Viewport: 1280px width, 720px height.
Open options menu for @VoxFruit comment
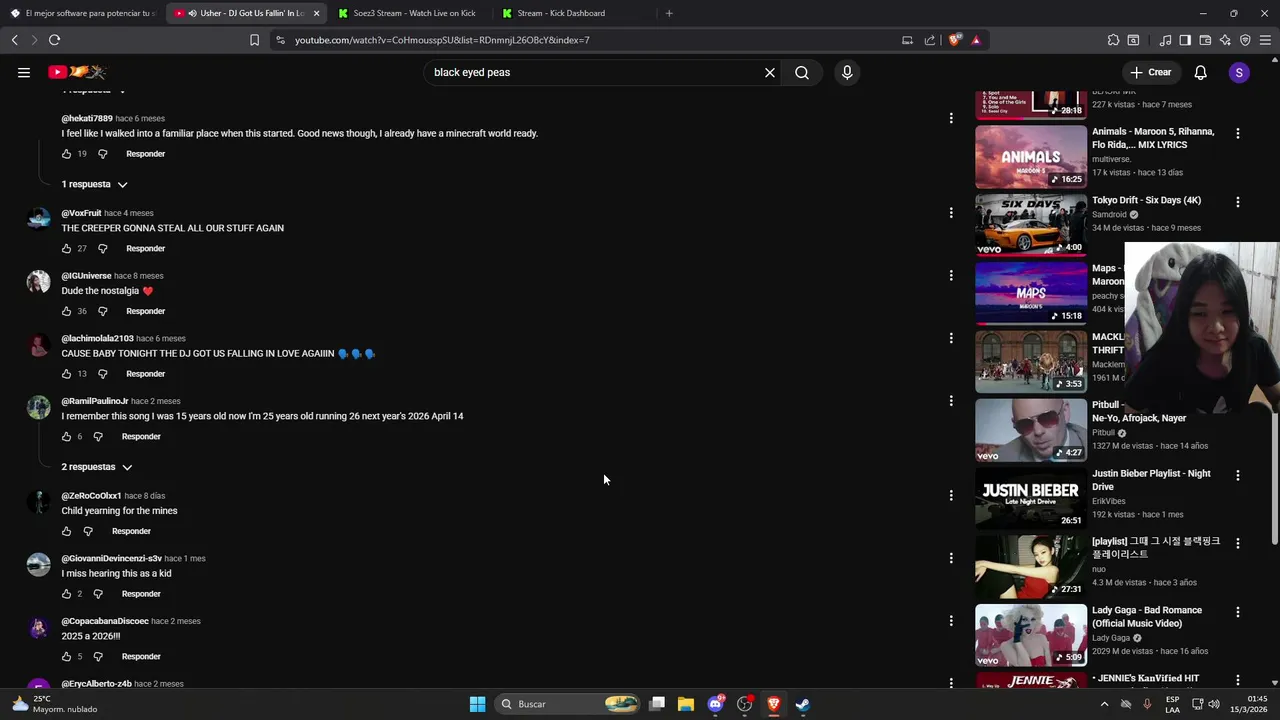point(951,213)
